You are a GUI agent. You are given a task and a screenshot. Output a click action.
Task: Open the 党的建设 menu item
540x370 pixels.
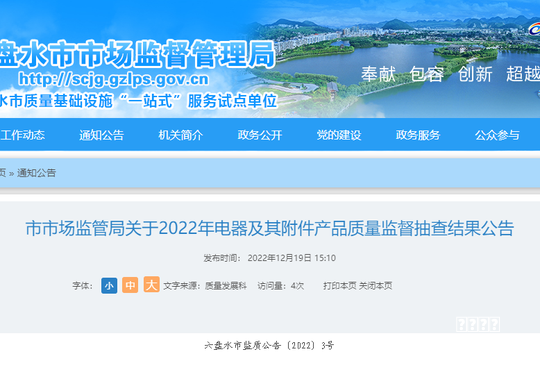click(339, 135)
